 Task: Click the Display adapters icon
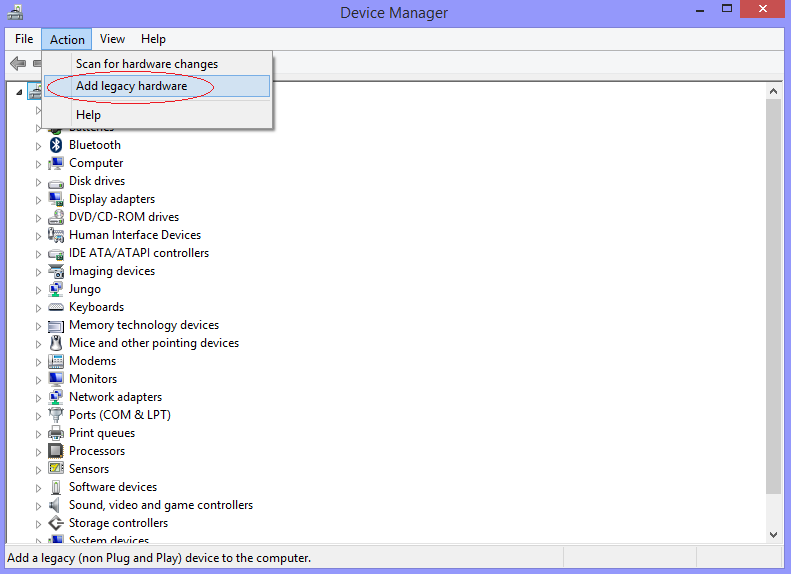56,199
